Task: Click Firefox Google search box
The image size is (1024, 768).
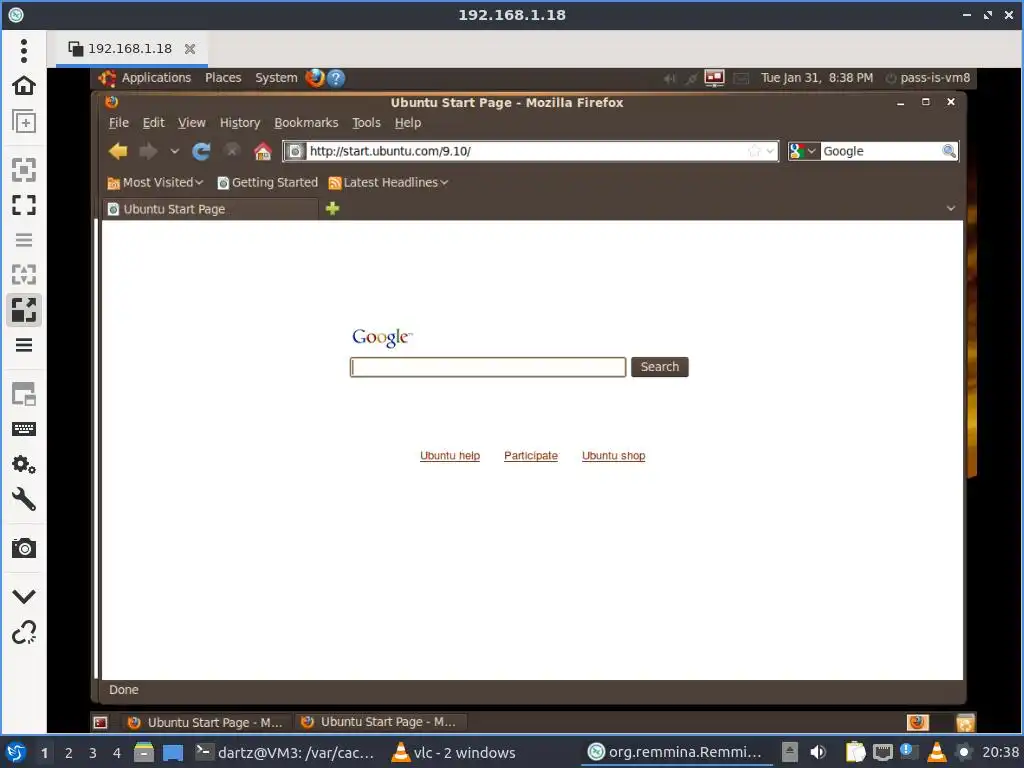Action: 880,152
